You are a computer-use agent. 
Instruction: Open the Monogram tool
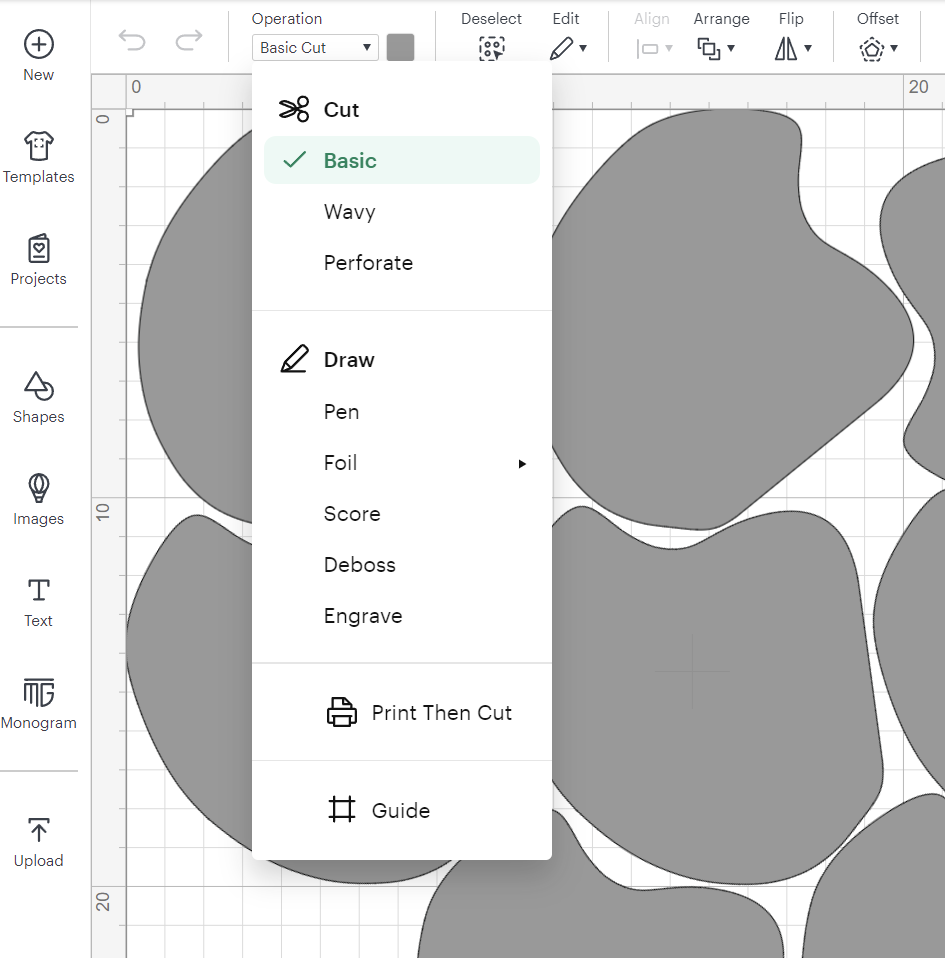(x=38, y=694)
